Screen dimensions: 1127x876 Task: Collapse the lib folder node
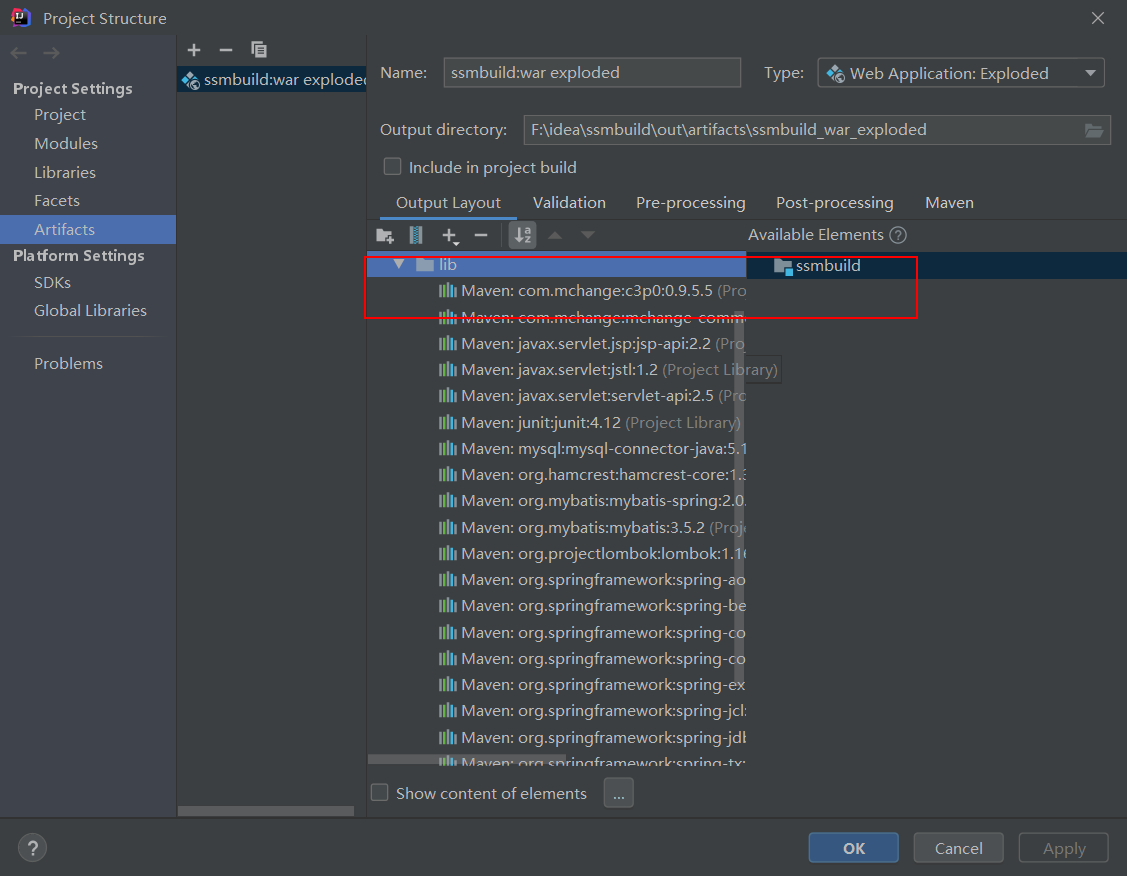point(399,264)
